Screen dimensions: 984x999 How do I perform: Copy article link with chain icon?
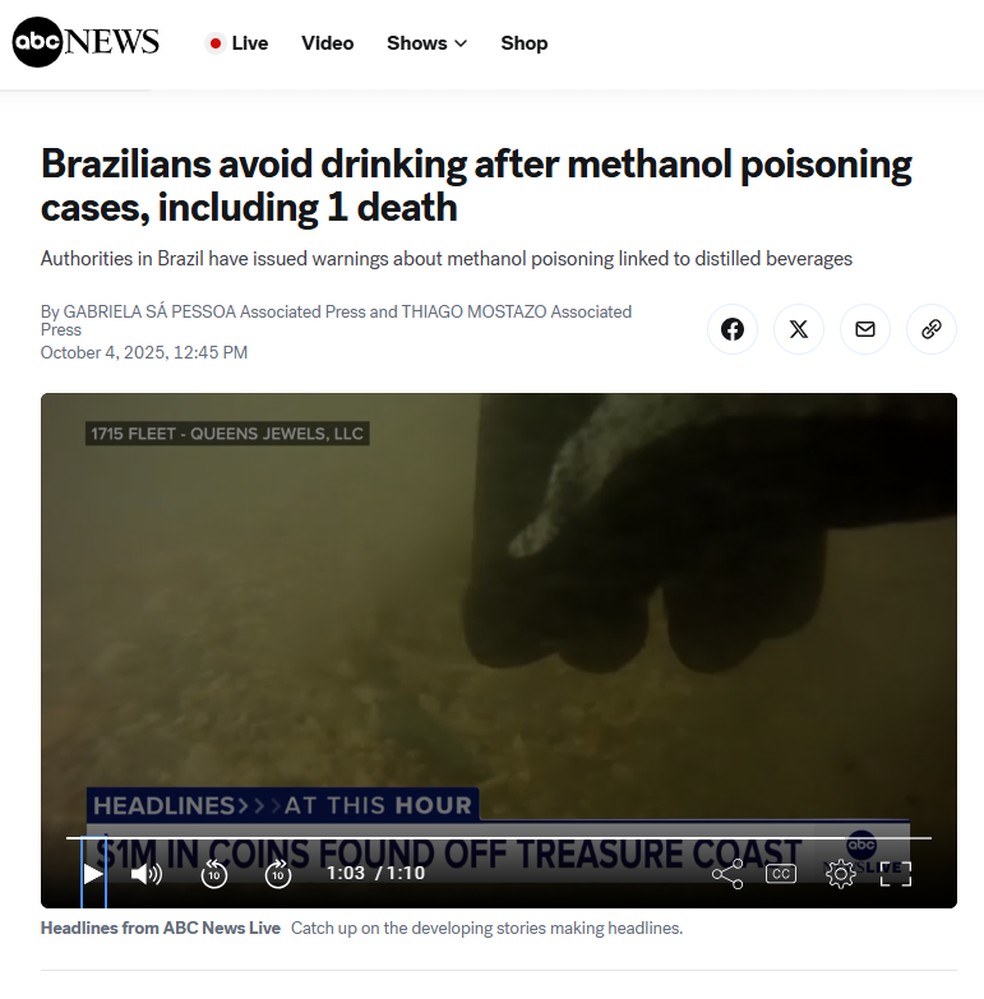[x=931, y=329]
